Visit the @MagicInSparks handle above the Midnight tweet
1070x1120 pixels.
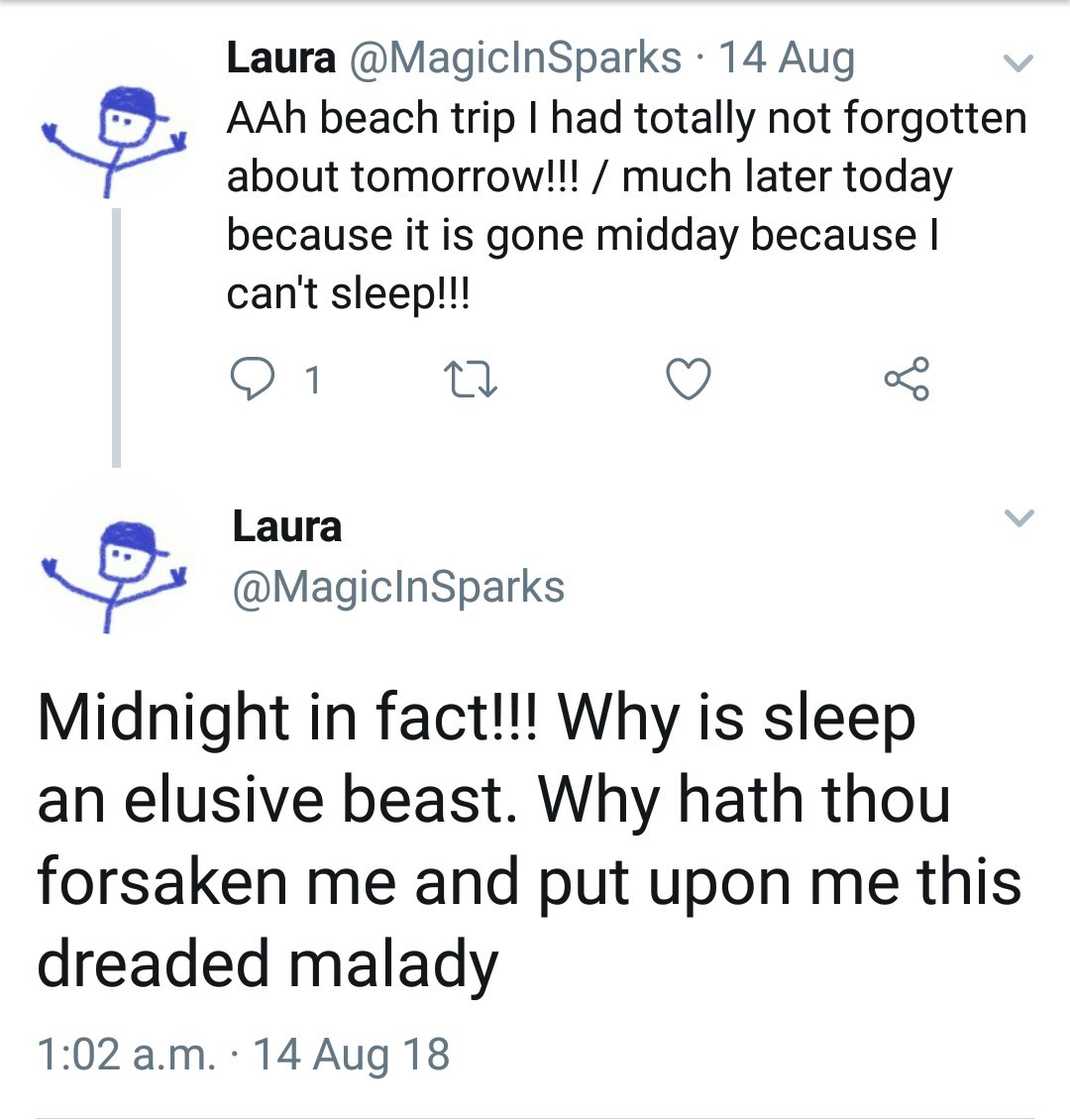[x=398, y=587]
